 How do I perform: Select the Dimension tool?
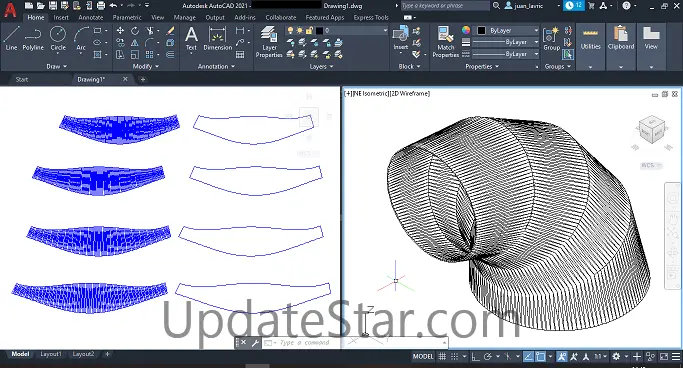217,38
